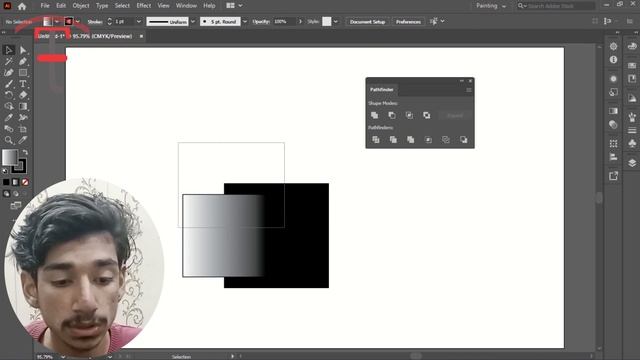Click Unite in Pathfinder Shape Modes
The width and height of the screenshot is (640, 360).
click(x=374, y=116)
